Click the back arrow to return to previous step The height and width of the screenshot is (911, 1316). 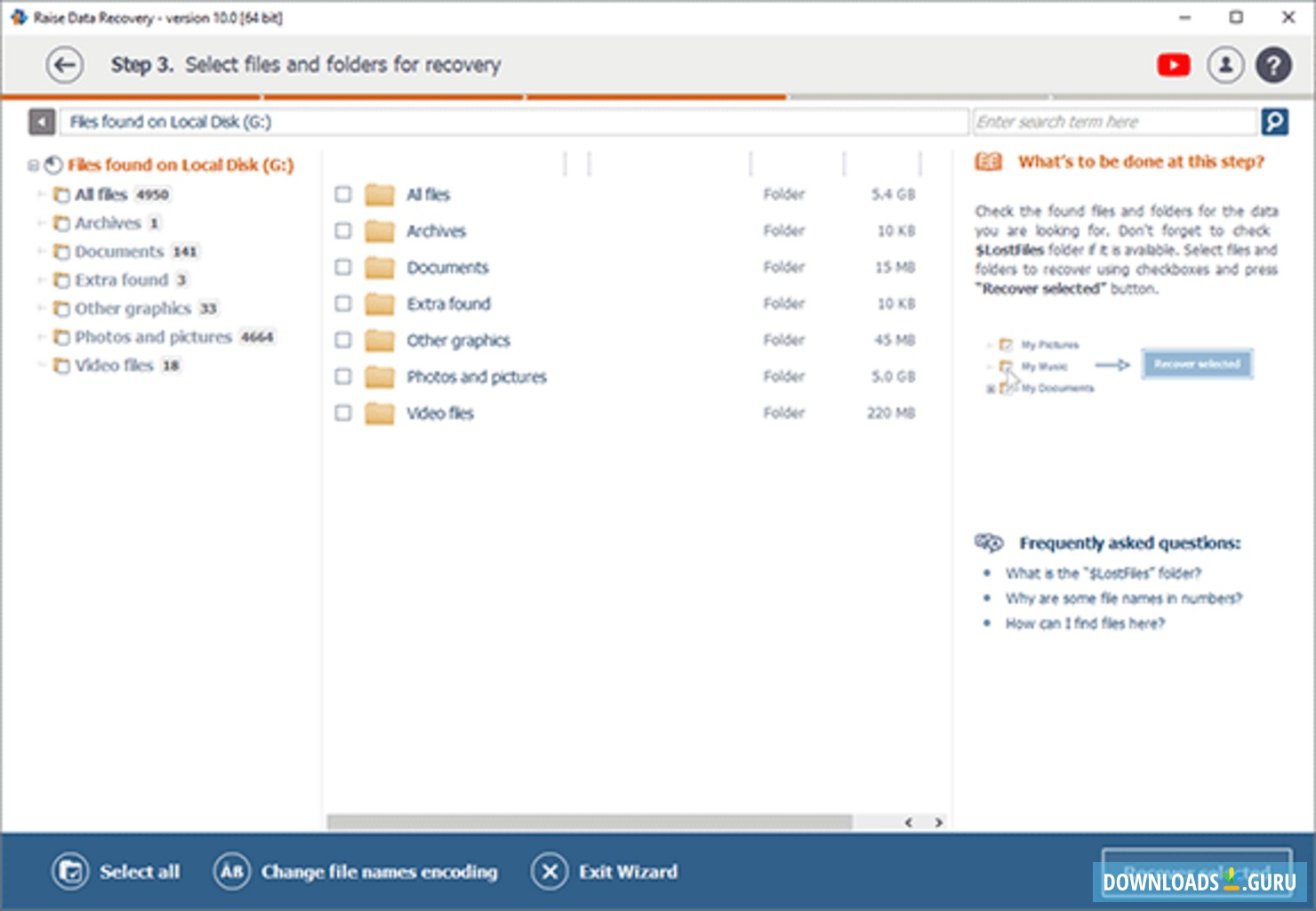(63, 65)
